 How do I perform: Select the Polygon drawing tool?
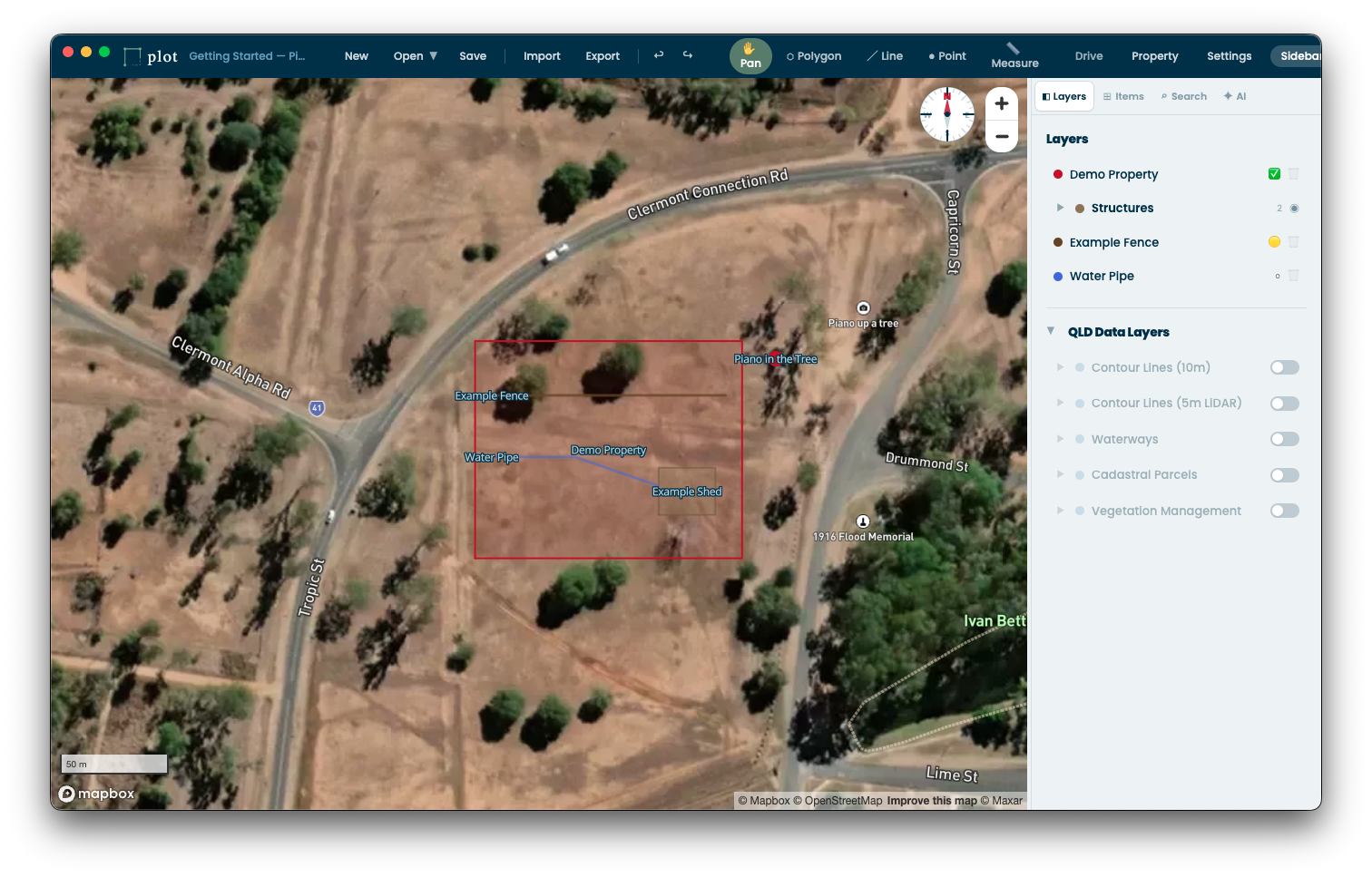[813, 55]
